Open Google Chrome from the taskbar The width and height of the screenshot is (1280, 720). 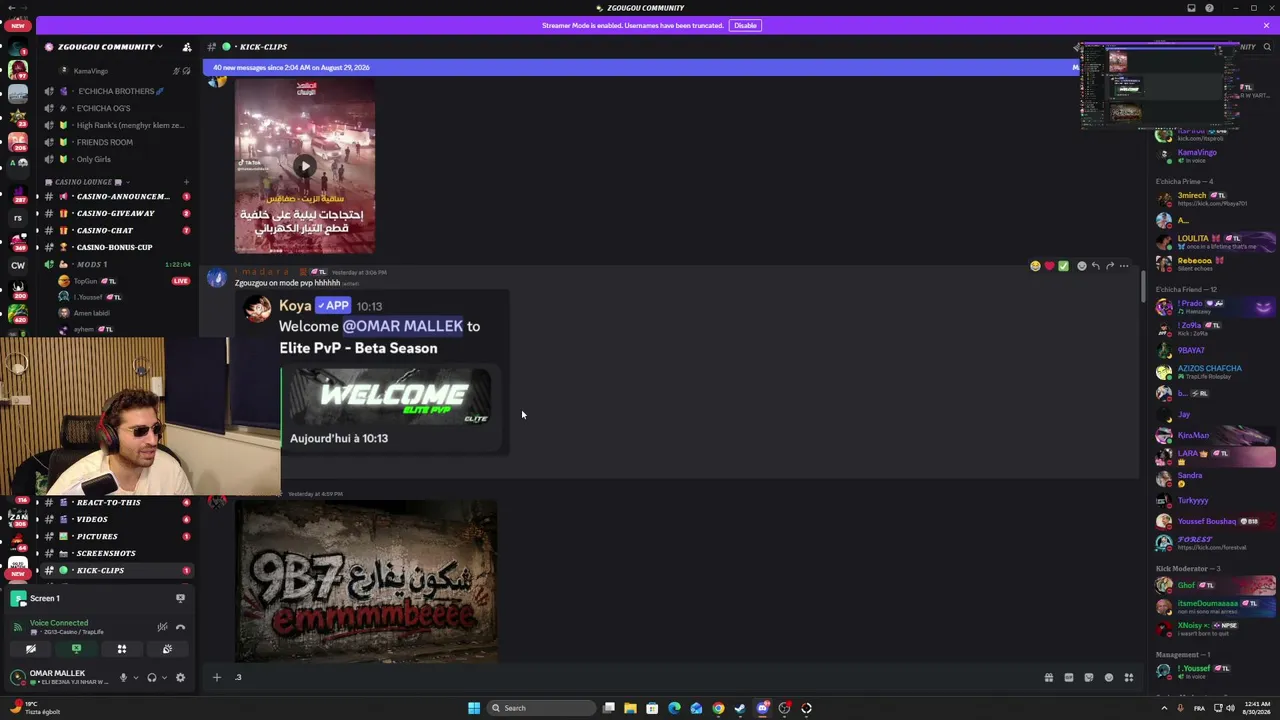718,708
